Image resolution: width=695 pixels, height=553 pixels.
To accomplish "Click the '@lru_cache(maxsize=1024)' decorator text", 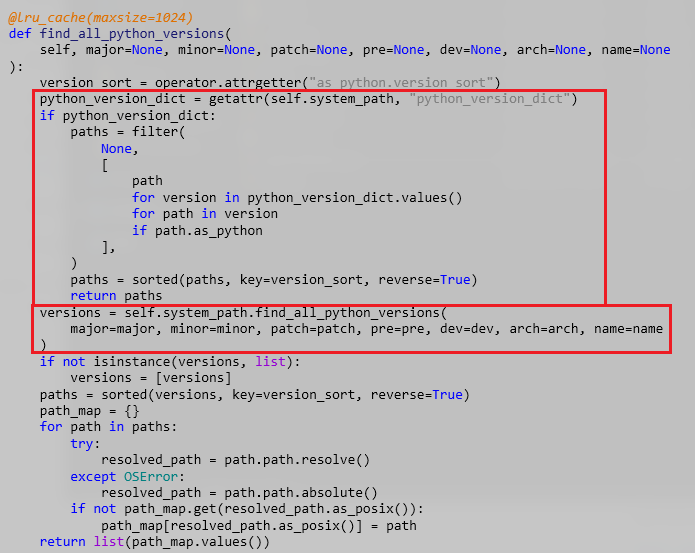I will (x=101, y=18).
